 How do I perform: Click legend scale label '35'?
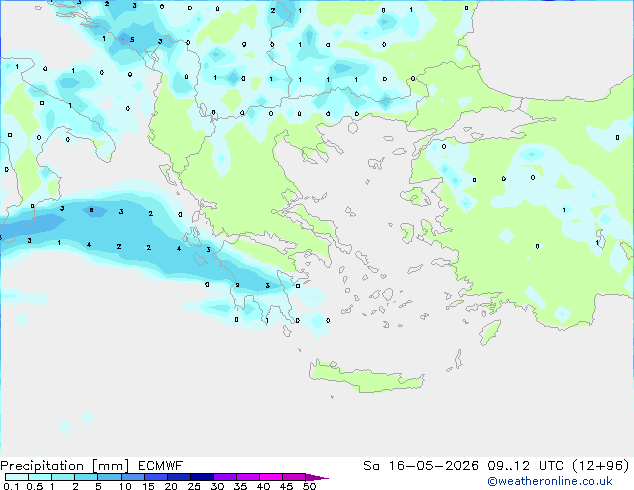coord(240,486)
